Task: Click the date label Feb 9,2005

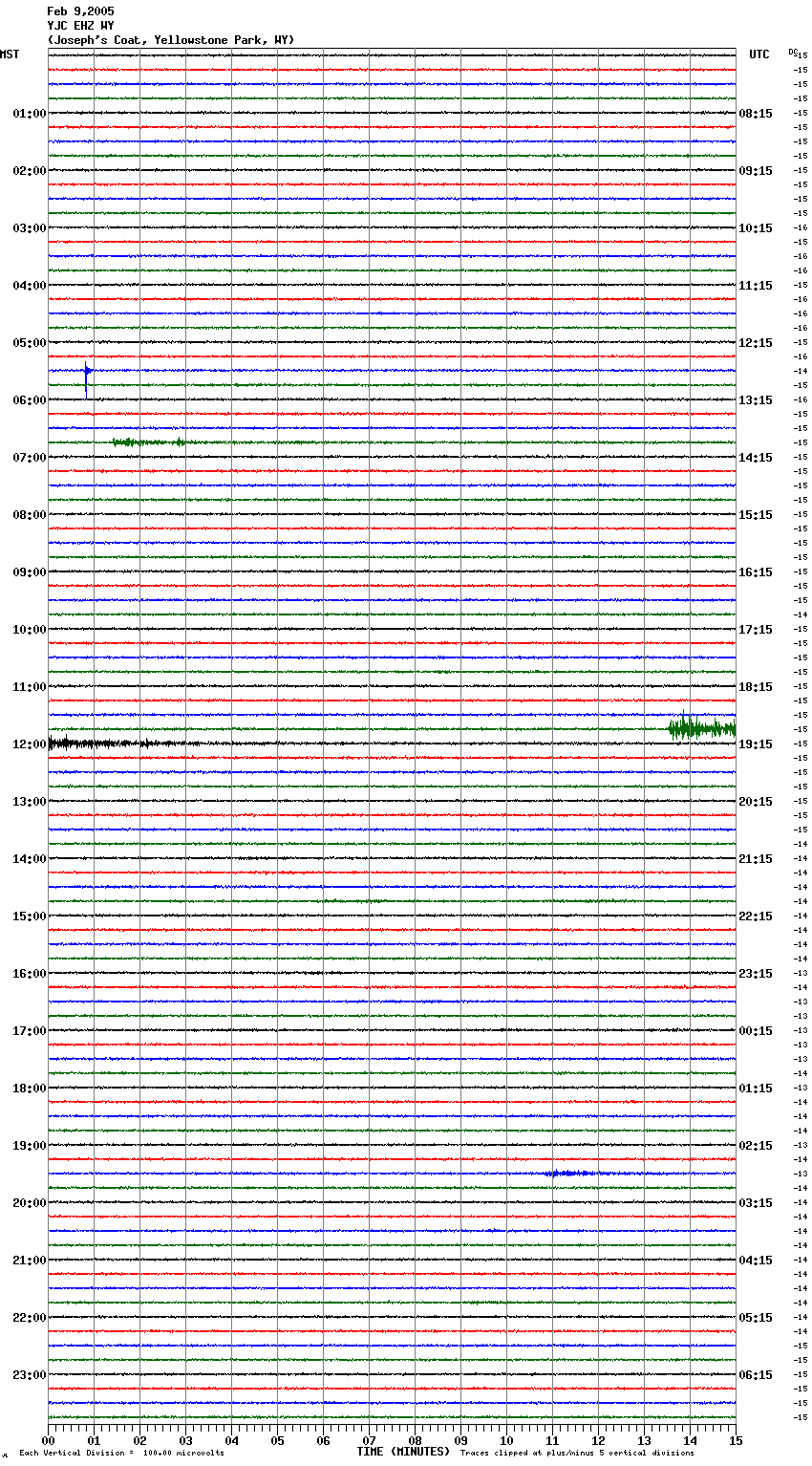Action: (x=80, y=11)
